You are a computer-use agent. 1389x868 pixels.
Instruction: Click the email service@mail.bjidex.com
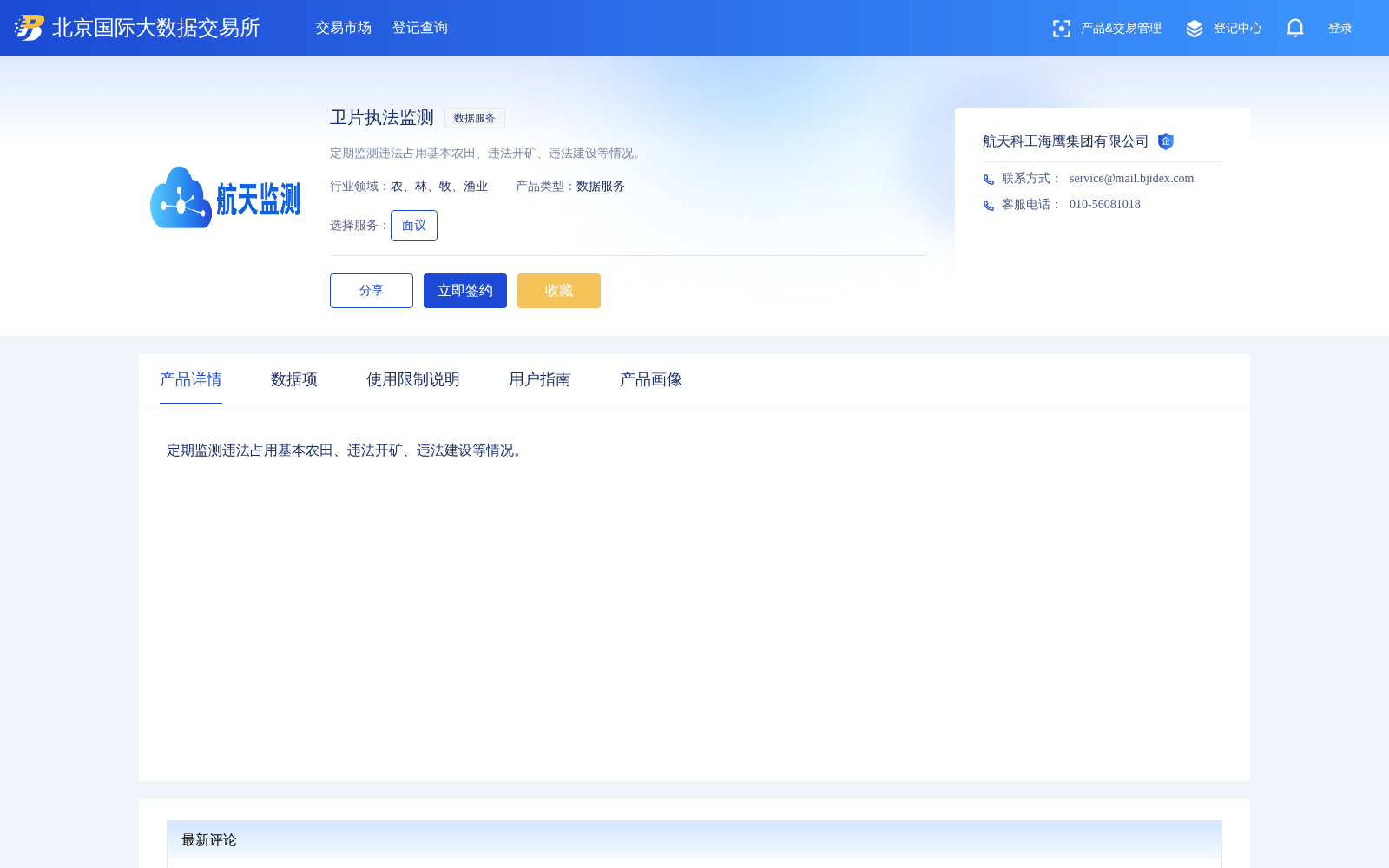point(1132,179)
